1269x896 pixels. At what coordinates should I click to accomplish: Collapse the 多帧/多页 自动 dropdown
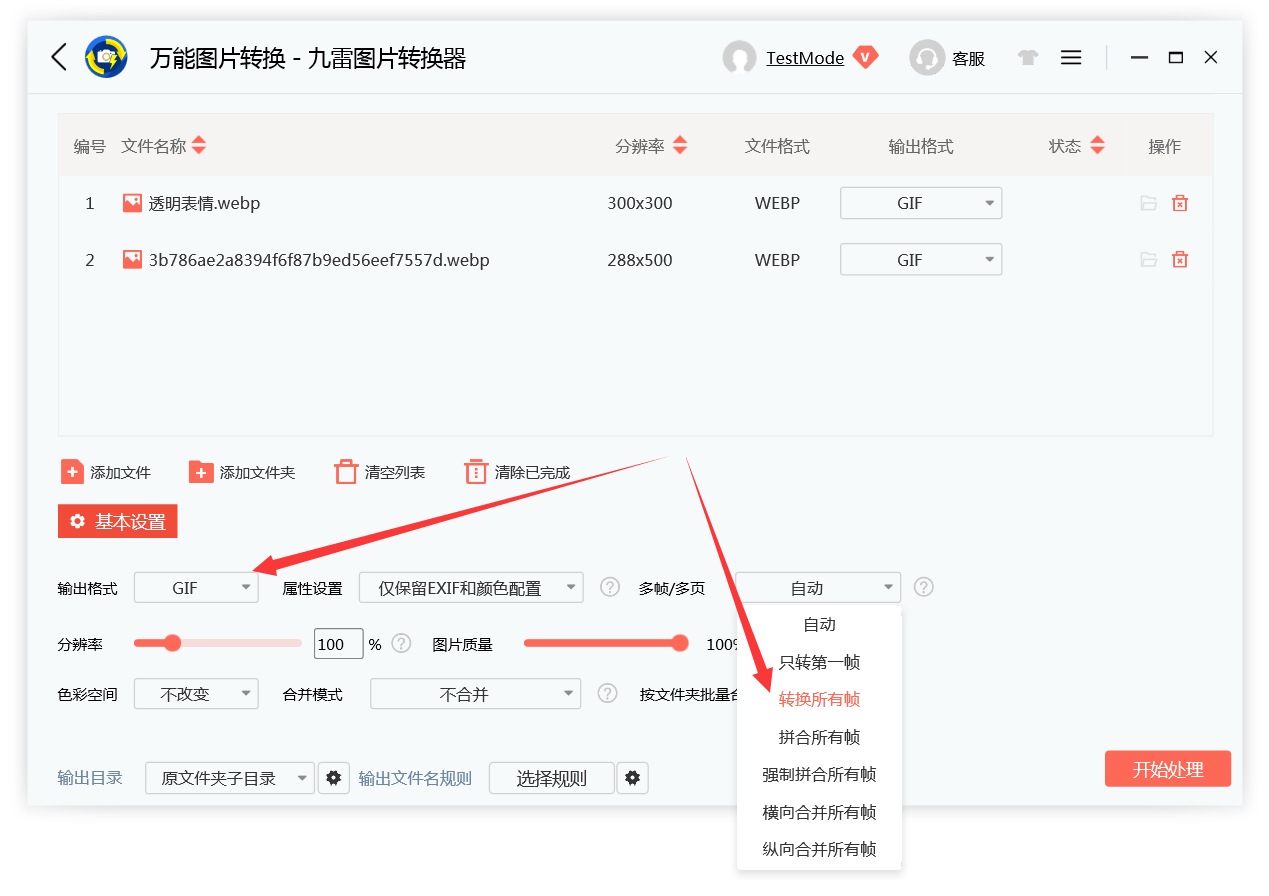[818, 588]
